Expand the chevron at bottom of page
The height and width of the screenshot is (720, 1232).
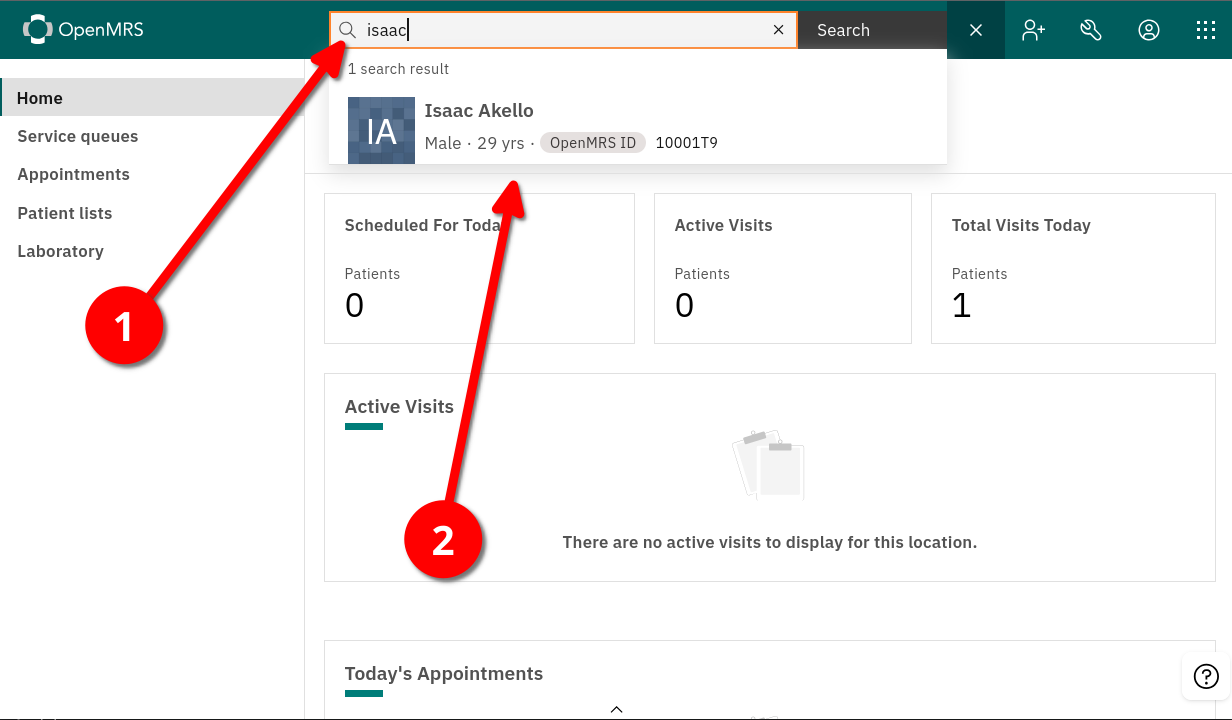point(616,709)
